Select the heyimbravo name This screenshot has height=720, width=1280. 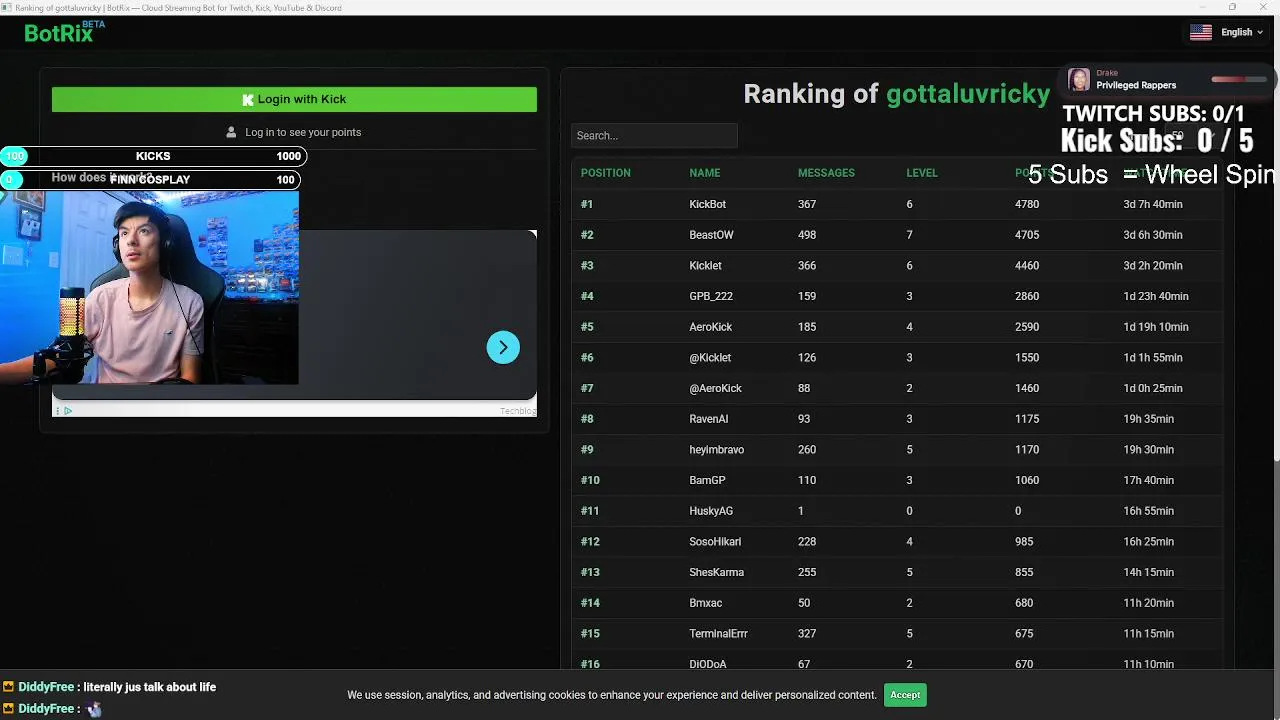(x=717, y=450)
